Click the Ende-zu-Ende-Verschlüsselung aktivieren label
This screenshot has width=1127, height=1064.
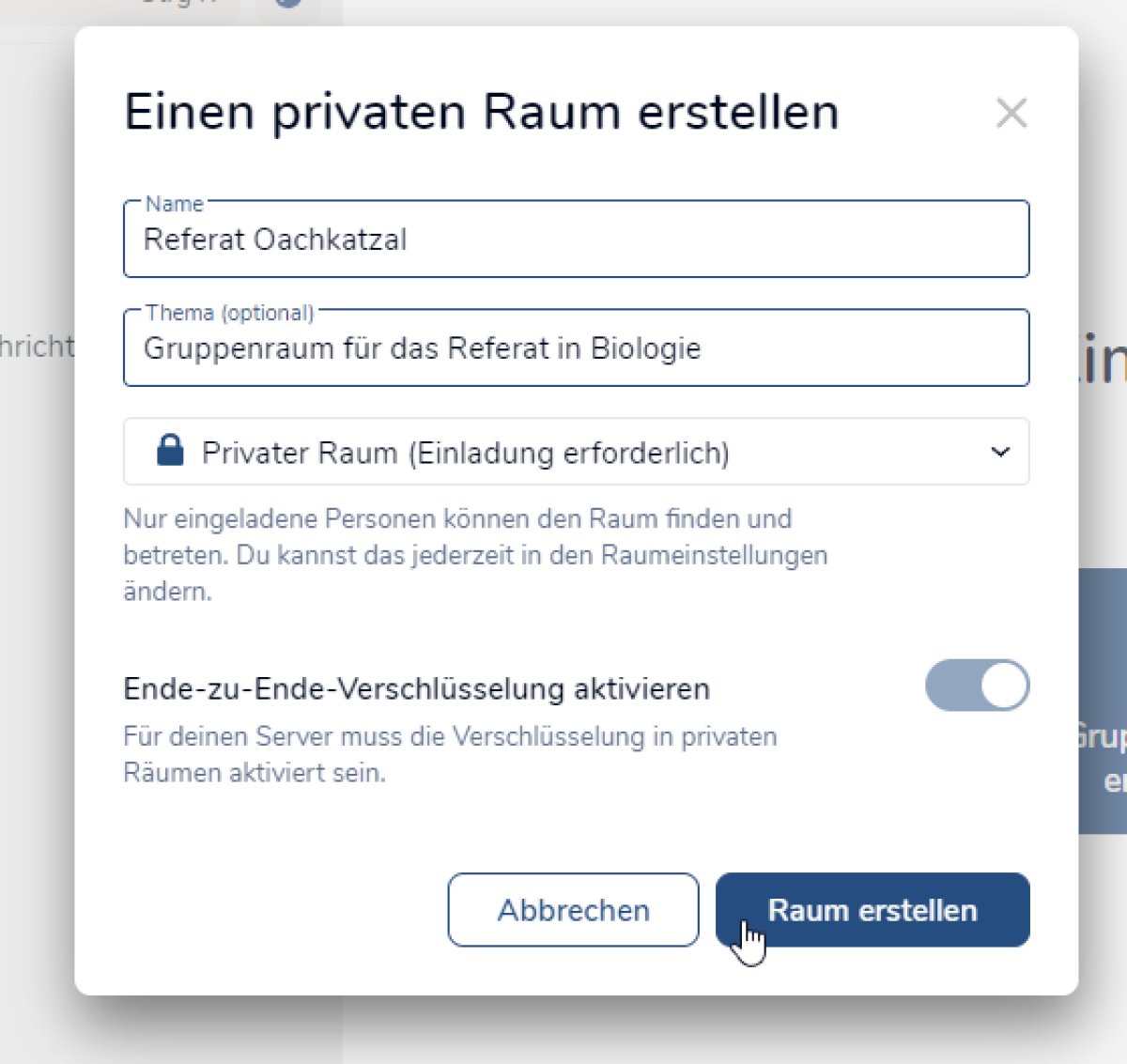coord(416,689)
